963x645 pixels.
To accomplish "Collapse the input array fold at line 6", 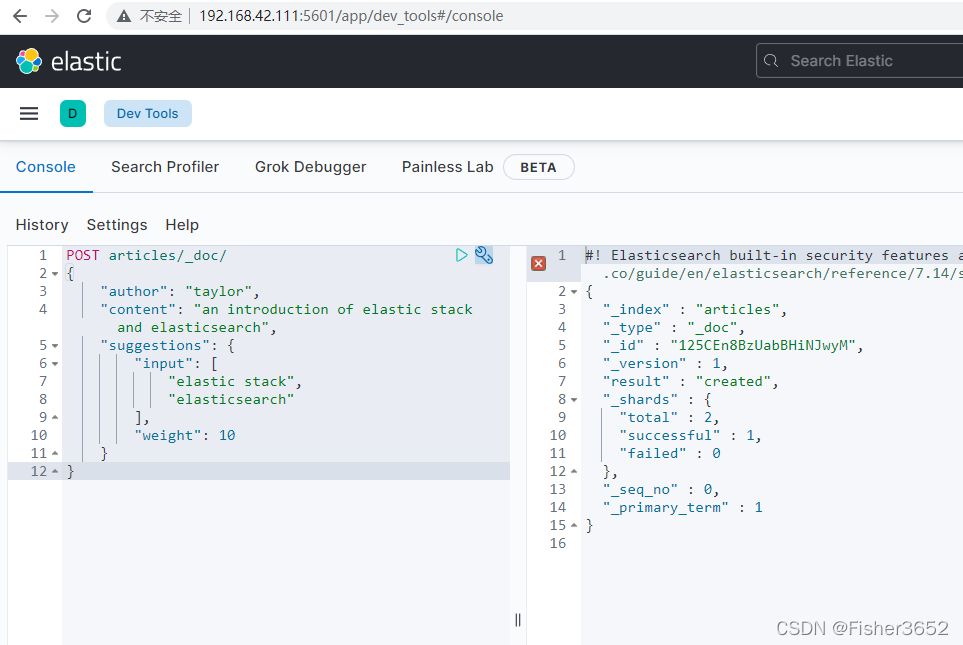I will pyautogui.click(x=55, y=364).
